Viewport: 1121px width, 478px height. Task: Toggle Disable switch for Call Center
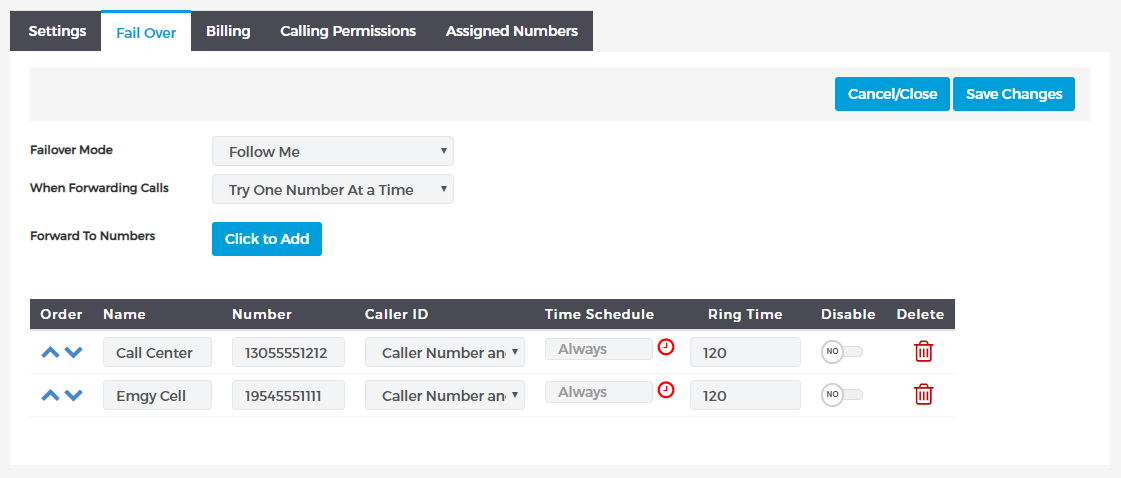841,352
